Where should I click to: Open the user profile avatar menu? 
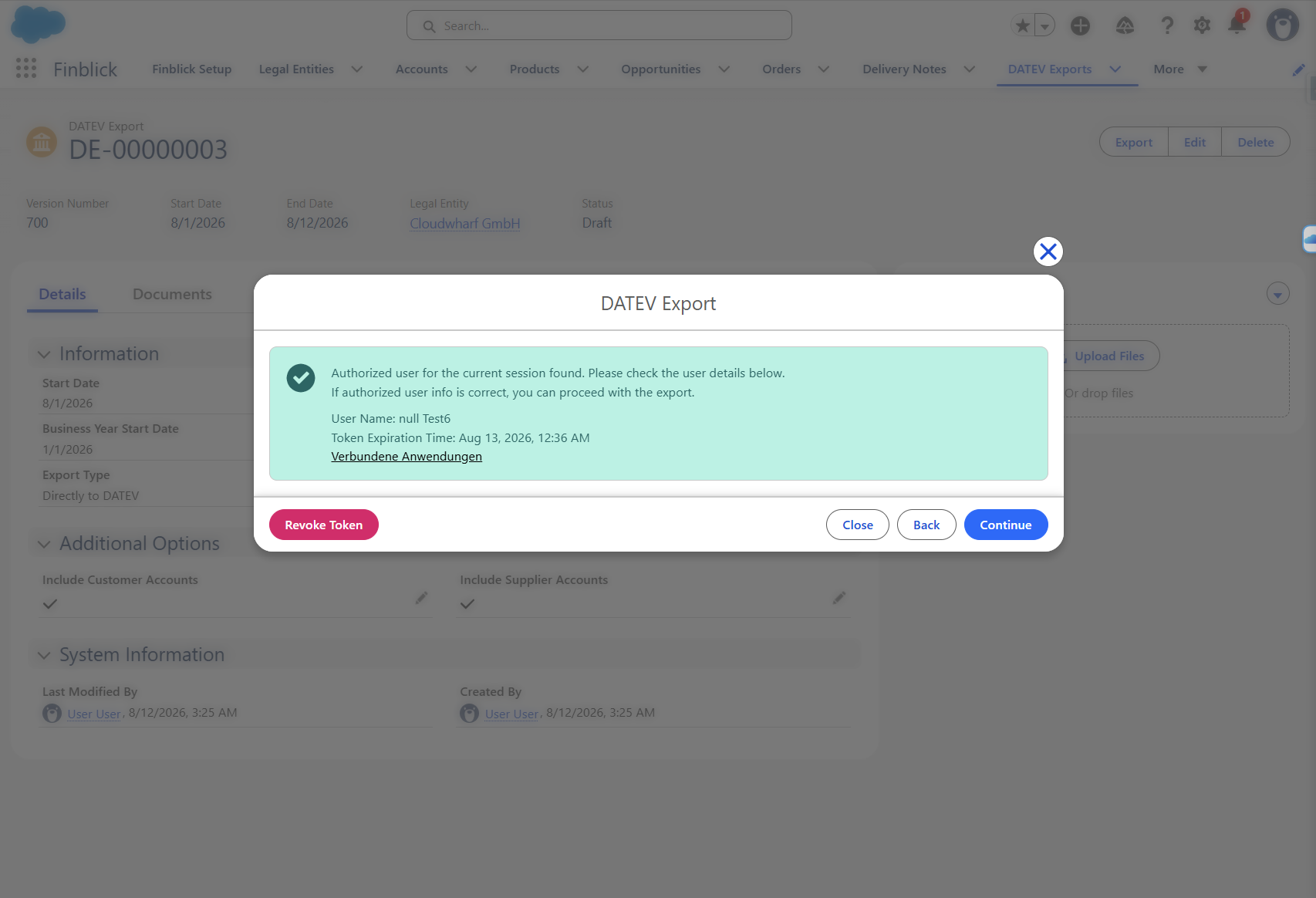click(x=1283, y=25)
